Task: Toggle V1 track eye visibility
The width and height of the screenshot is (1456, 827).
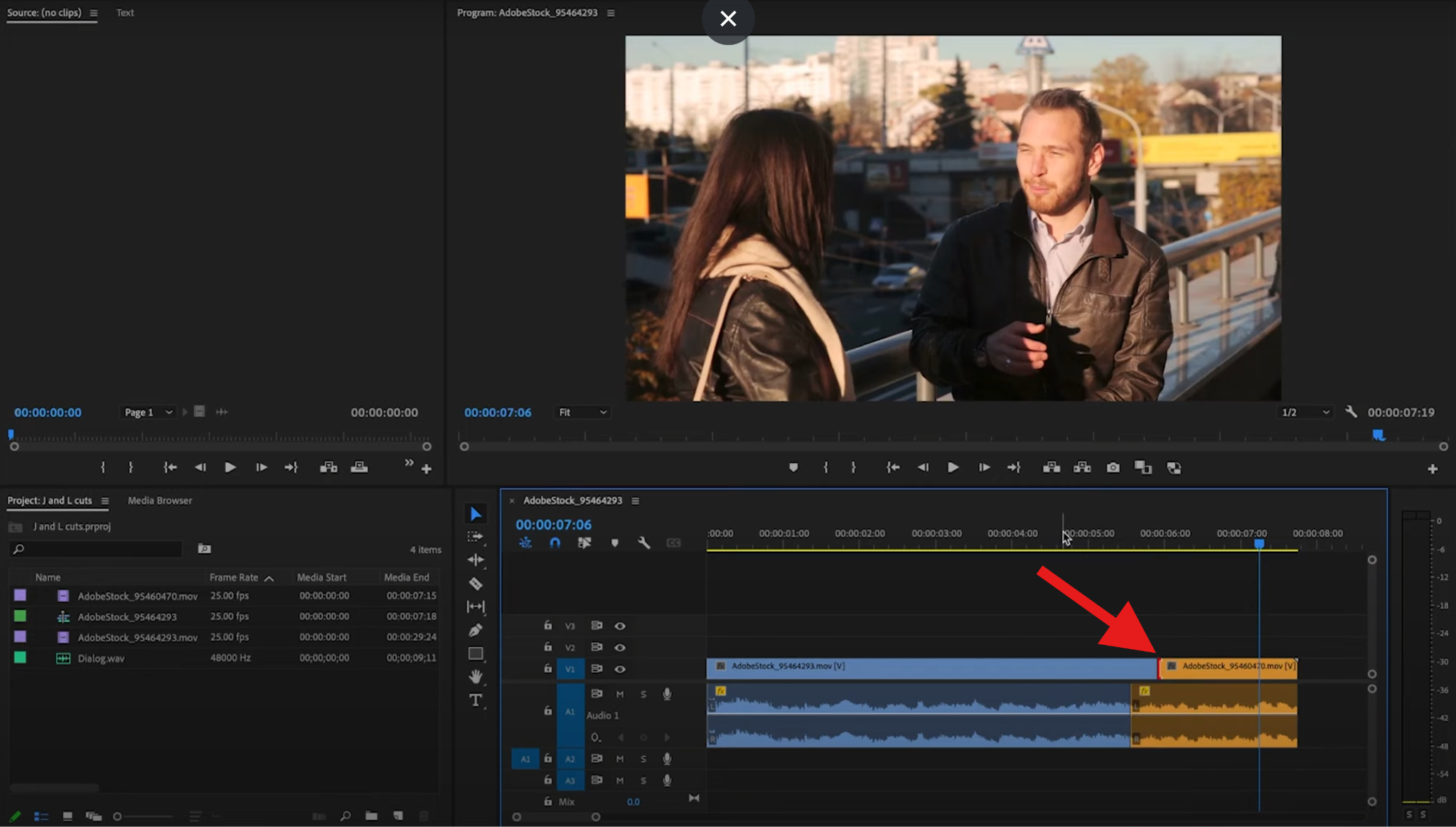Action: click(x=620, y=669)
